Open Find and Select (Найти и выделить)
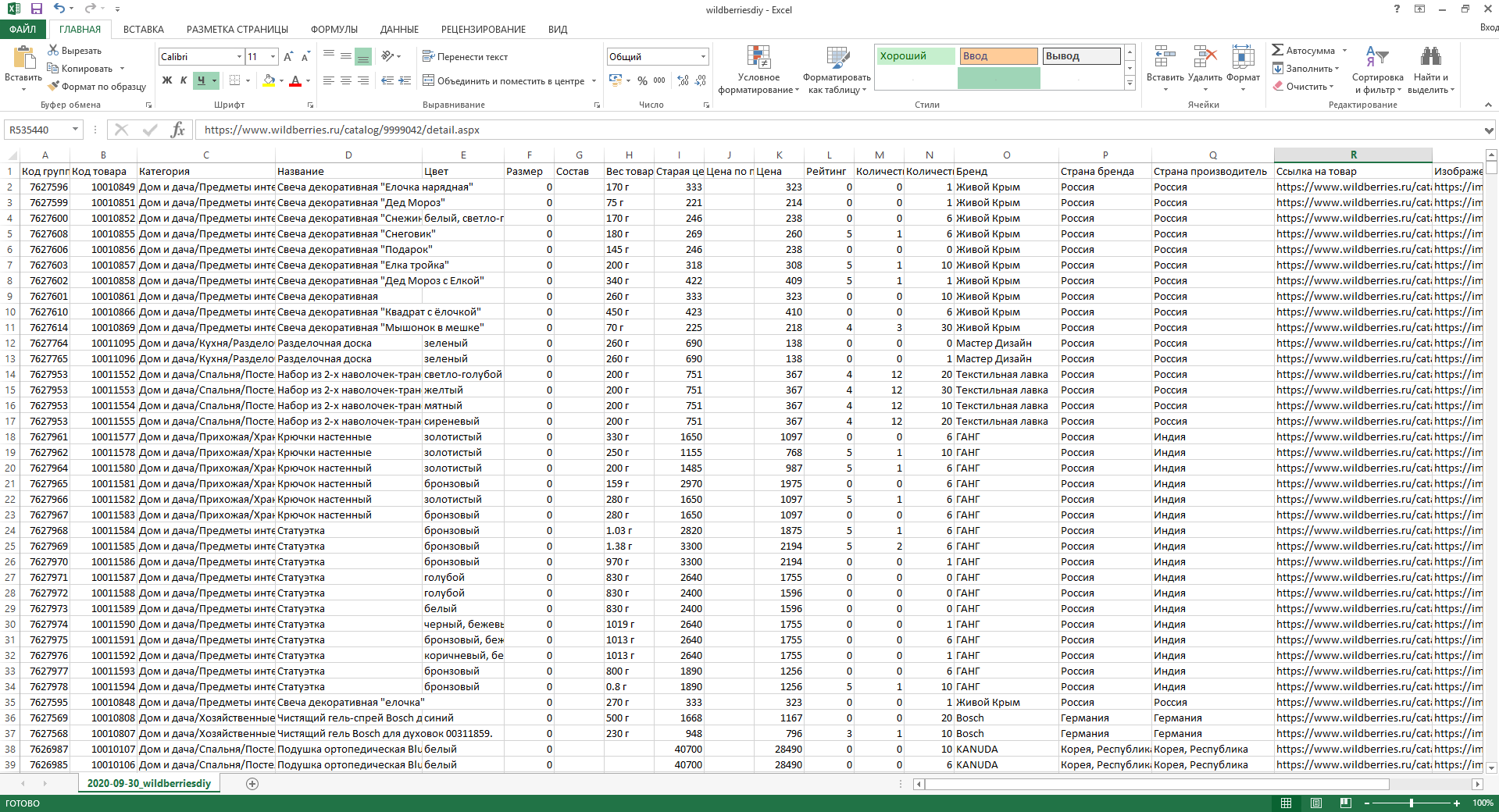1499x812 pixels. point(1431,70)
